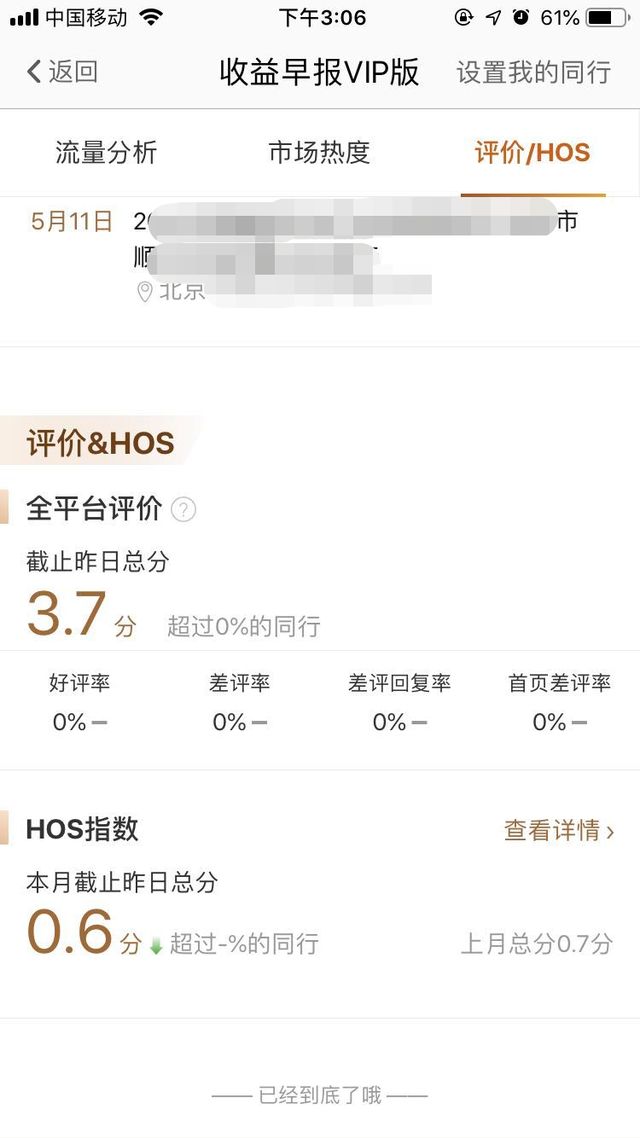Switch to 市场热度 tab
Image resolution: width=640 pixels, height=1138 pixels.
click(319, 153)
